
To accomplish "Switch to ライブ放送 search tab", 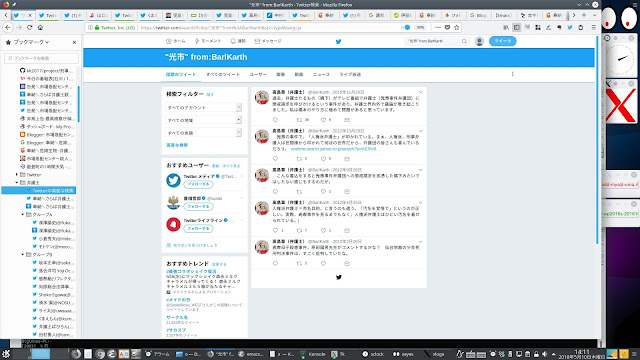I will tap(350, 74).
